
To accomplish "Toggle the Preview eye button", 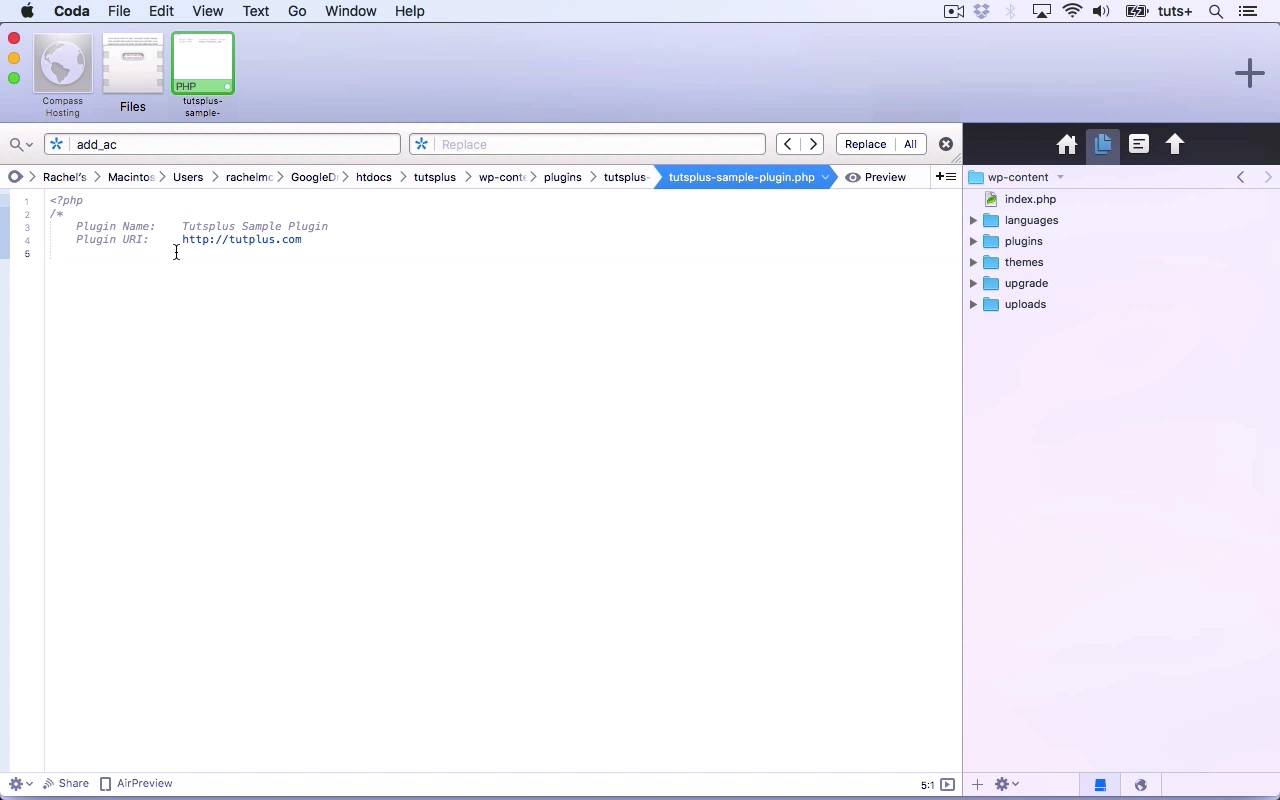I will [x=876, y=177].
